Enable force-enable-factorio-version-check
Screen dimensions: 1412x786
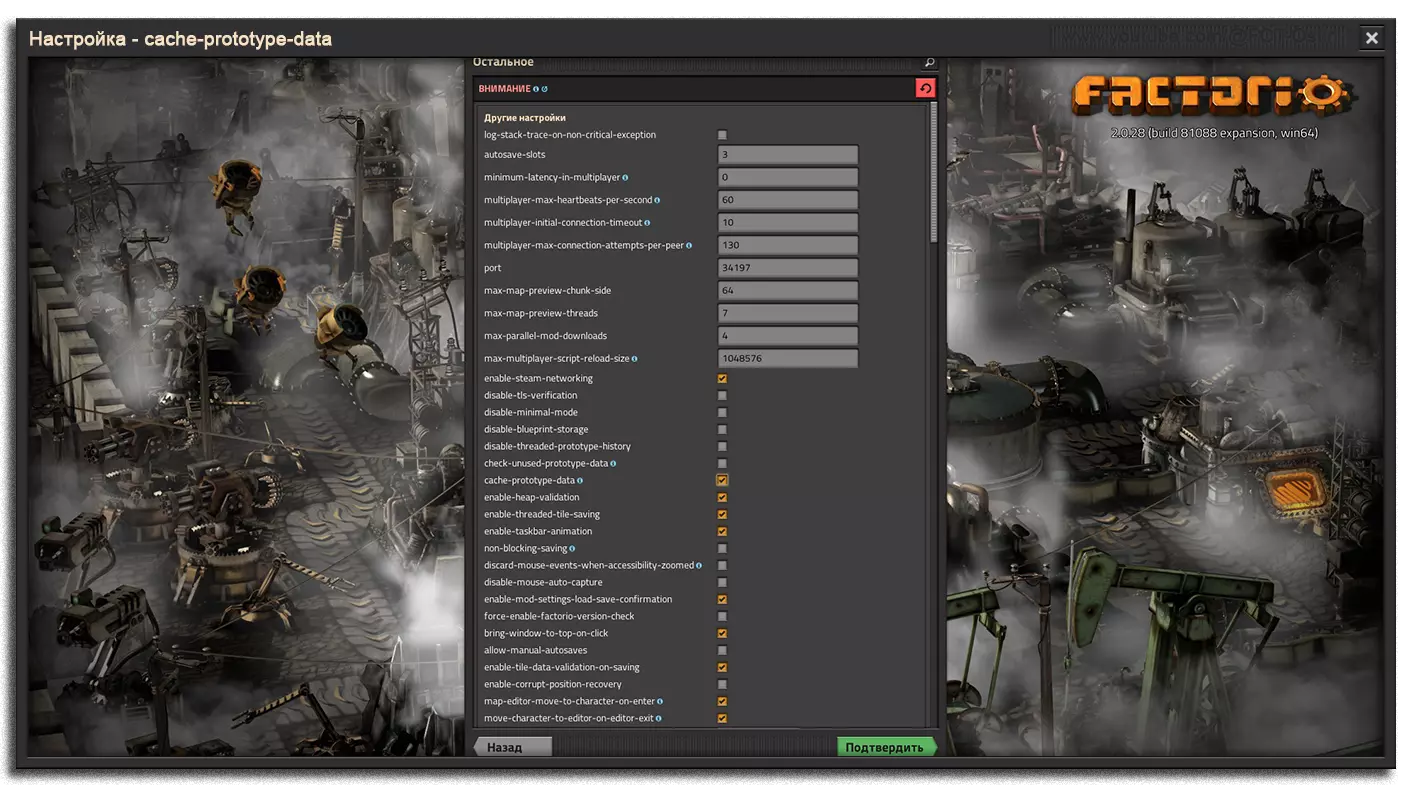point(722,617)
